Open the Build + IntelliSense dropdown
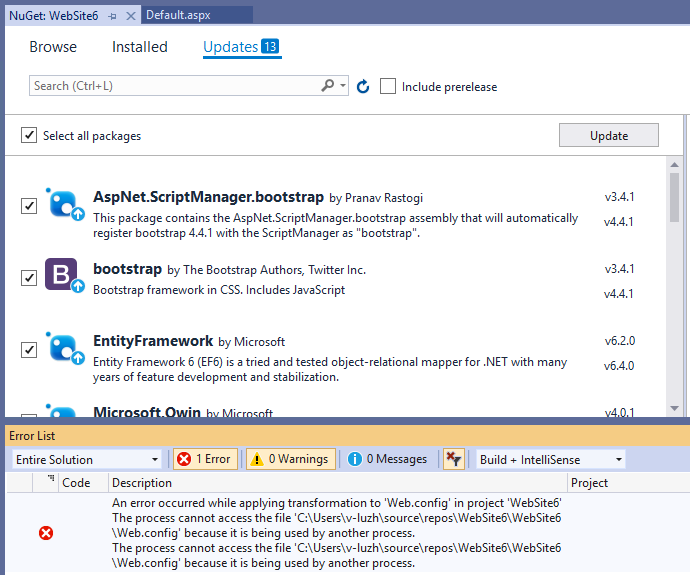Image resolution: width=690 pixels, height=575 pixels. pyautogui.click(x=551, y=459)
